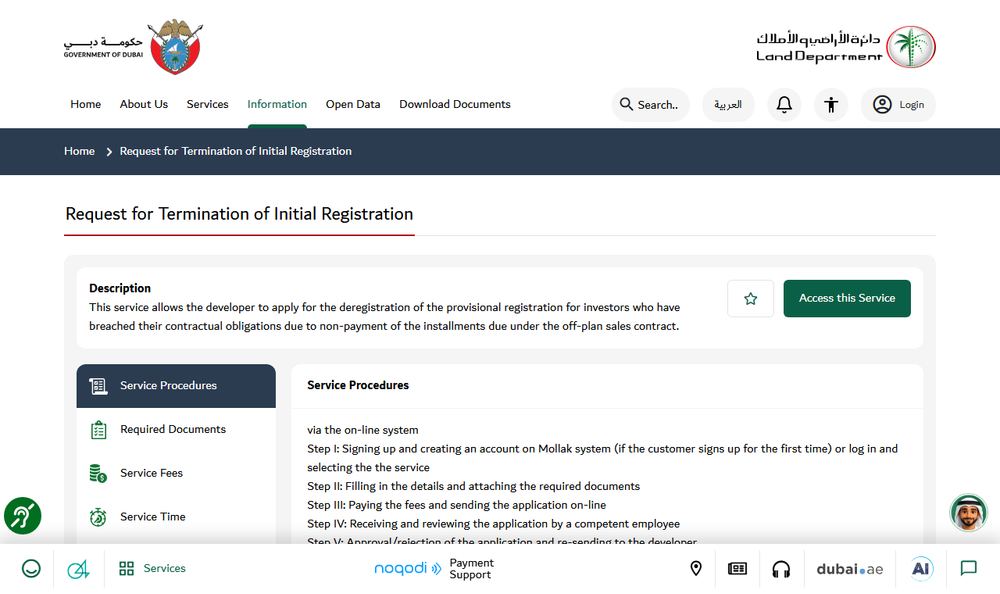The image size is (1000, 594).
Task: Open the location pin icon
Action: [696, 568]
